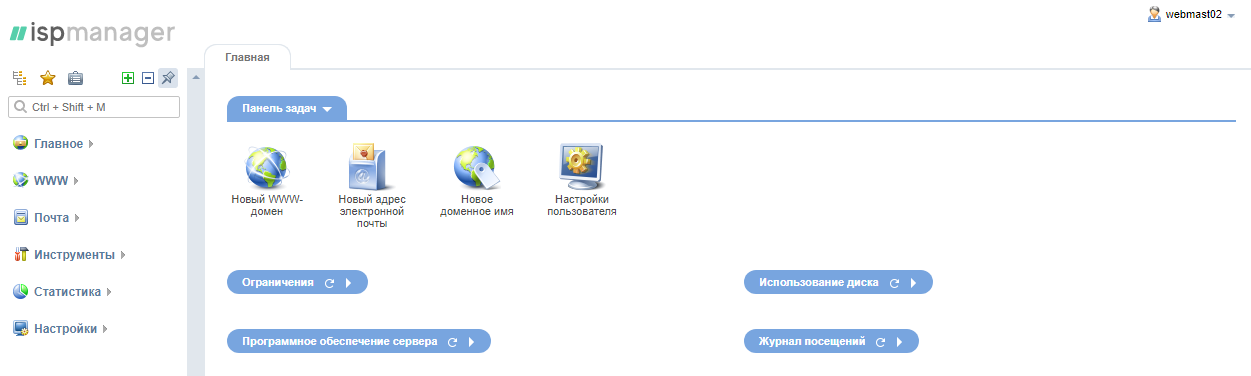This screenshot has height=376, width=1251.
Task: Click the Статистика pie chart icon
Action: tap(20, 291)
